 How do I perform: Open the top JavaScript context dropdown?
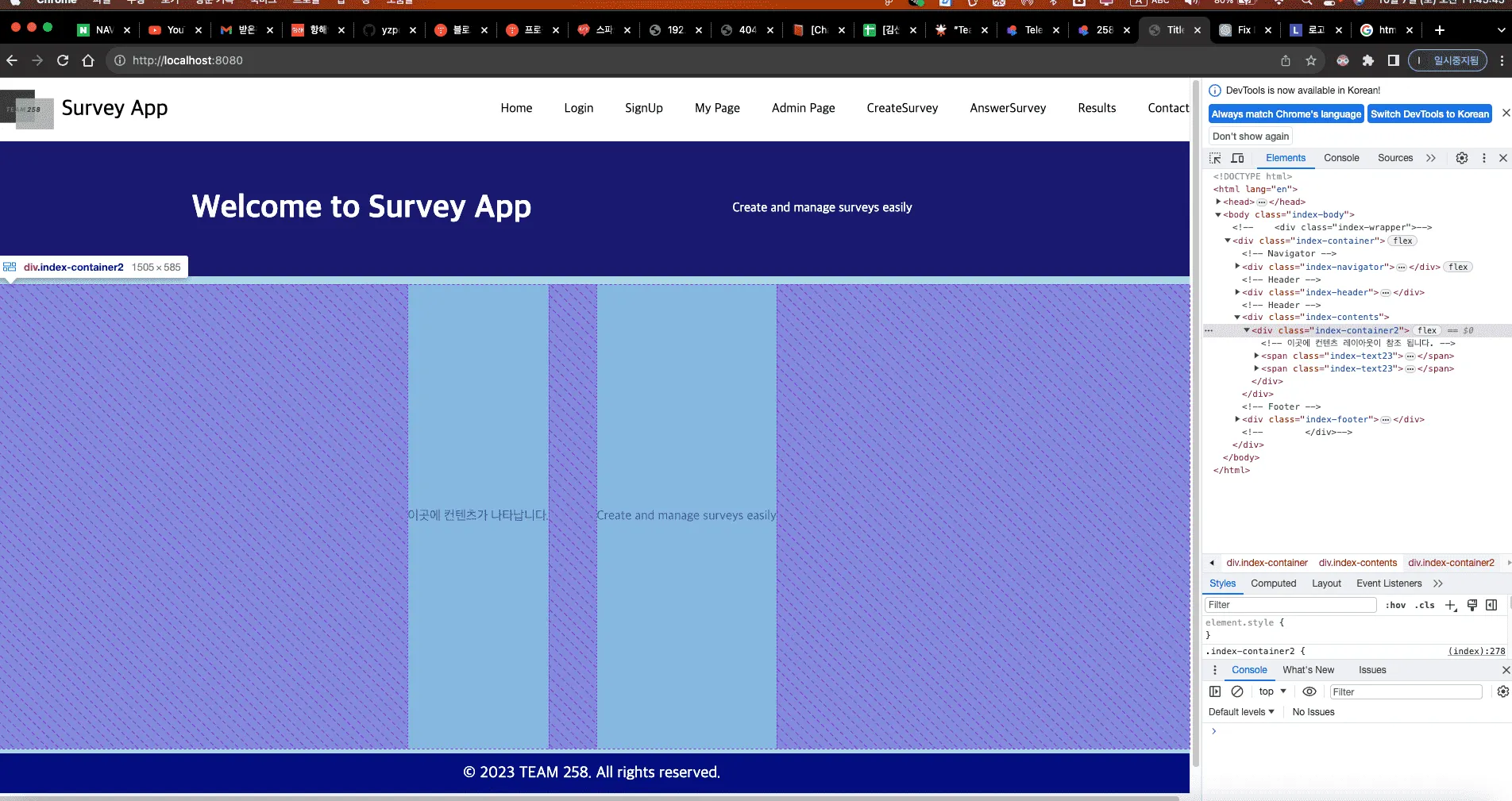tap(1272, 691)
